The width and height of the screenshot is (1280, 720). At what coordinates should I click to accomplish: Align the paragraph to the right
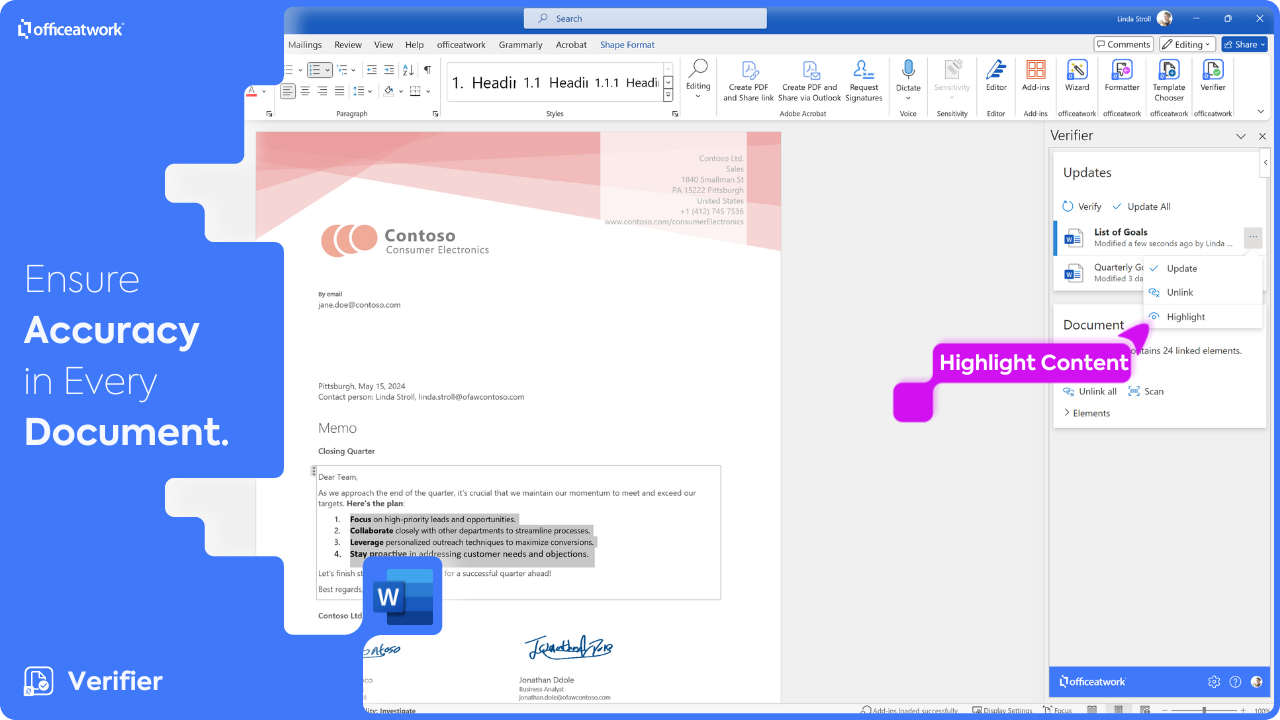pos(322,91)
